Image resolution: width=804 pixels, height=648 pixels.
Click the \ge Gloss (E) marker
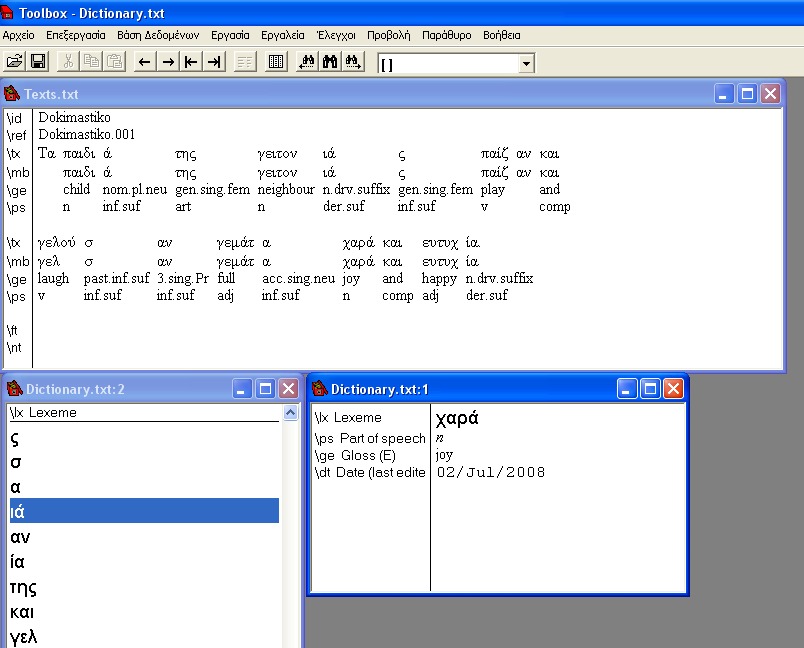[x=355, y=455]
